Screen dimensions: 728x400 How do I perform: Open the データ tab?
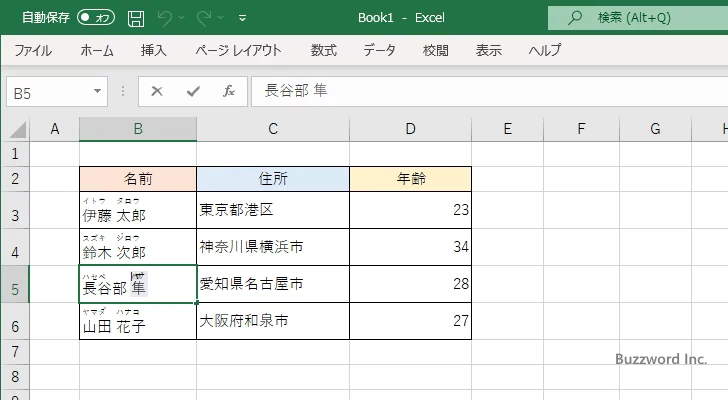[379, 50]
